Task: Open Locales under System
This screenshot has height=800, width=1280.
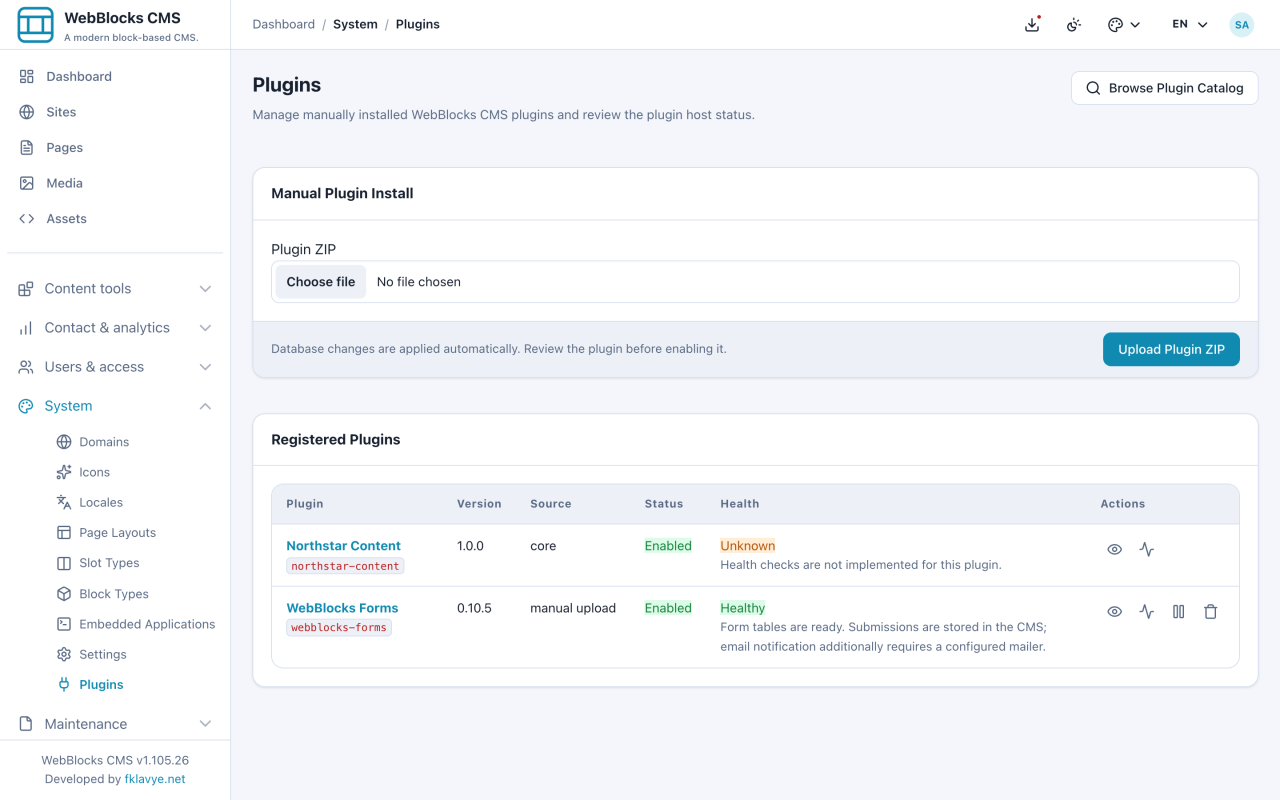Action: [135, 502]
